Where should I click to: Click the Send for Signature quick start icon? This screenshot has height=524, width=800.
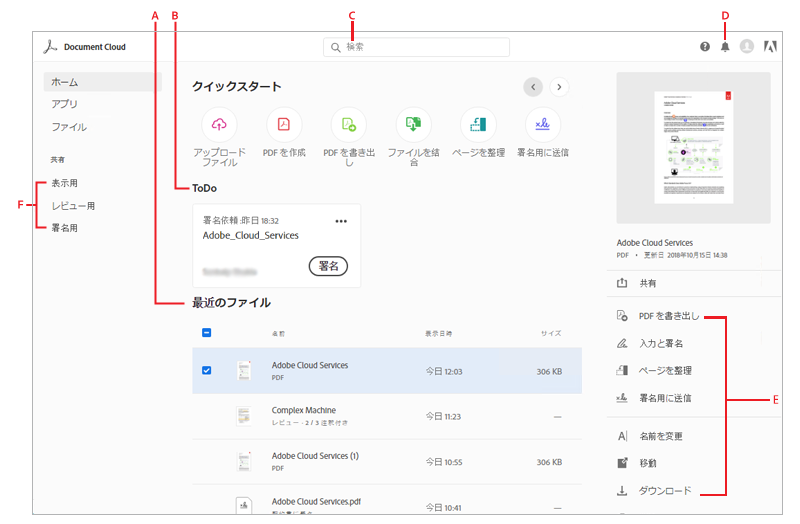click(543, 124)
